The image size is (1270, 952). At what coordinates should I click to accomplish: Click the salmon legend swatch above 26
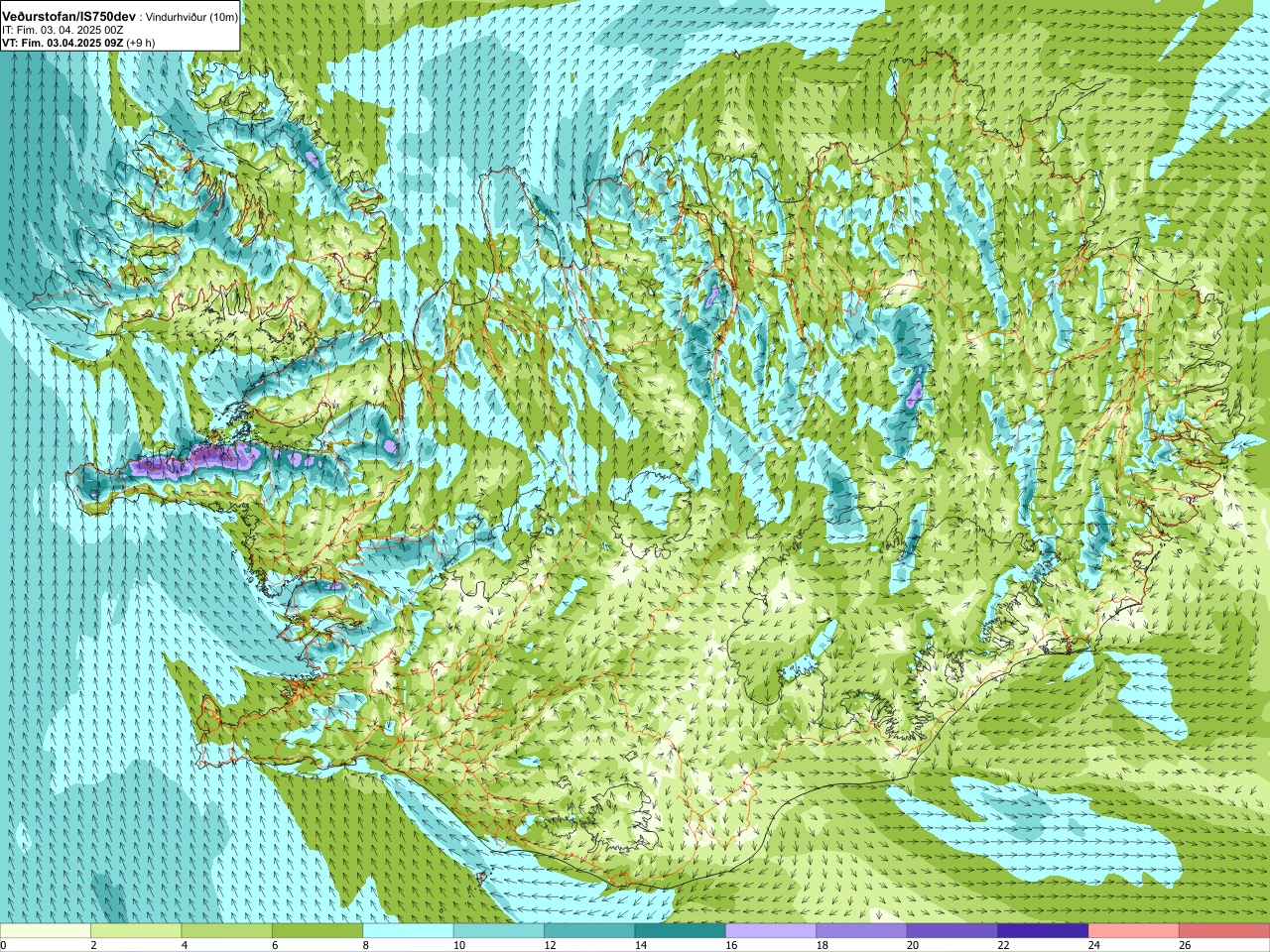(1224, 931)
